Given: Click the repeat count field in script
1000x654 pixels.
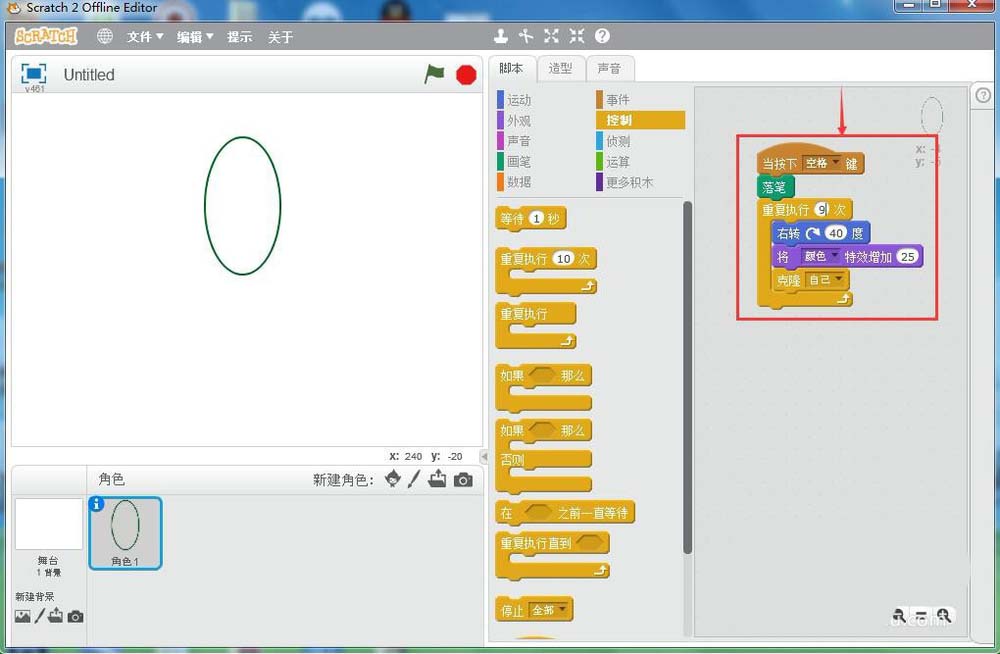Looking at the screenshot, I should coord(822,209).
